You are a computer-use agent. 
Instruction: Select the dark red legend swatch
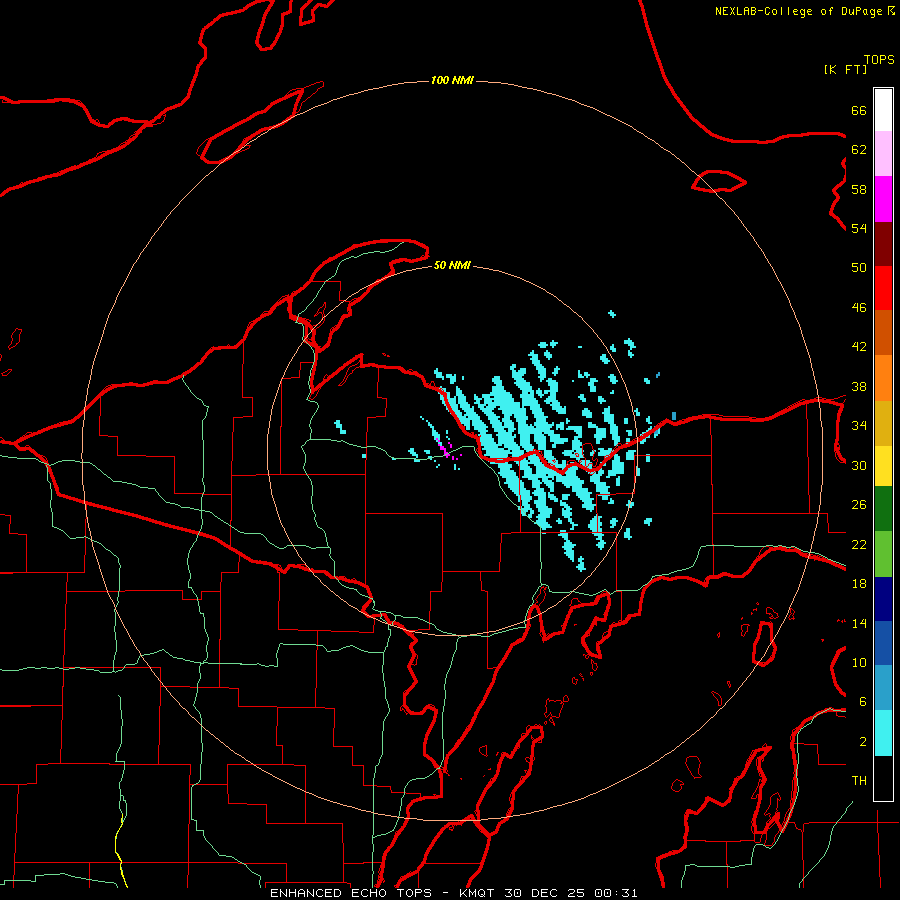[883, 243]
